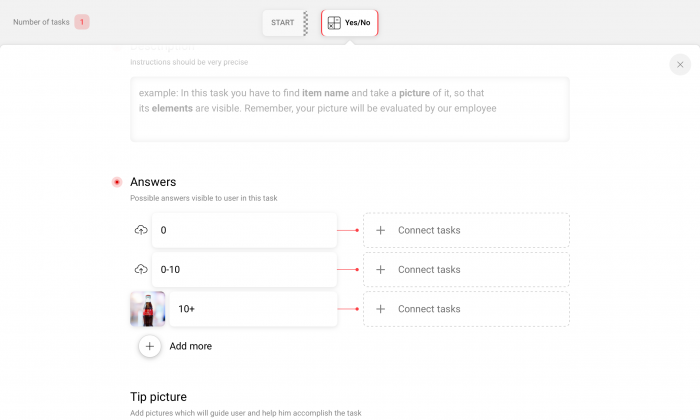Edit the answer field containing 0
700x420 pixels.
pyautogui.click(x=244, y=230)
